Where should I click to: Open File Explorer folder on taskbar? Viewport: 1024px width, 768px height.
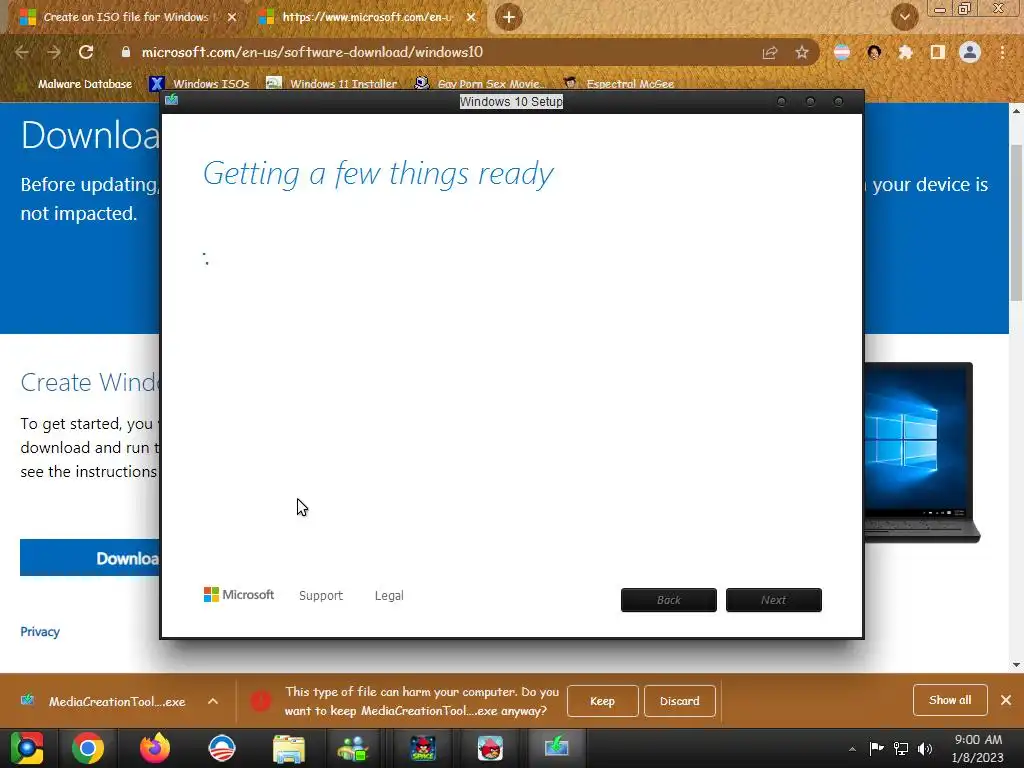click(289, 749)
